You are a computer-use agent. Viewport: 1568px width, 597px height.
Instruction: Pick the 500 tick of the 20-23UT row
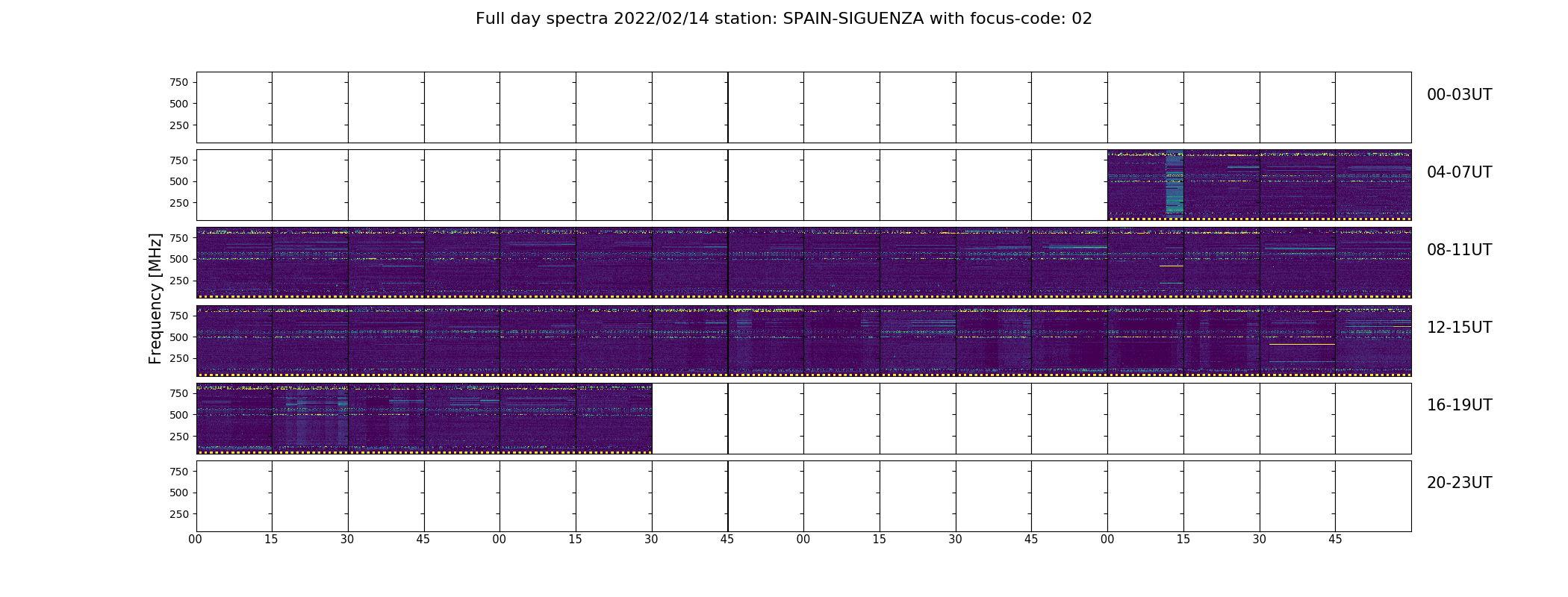tap(179, 493)
